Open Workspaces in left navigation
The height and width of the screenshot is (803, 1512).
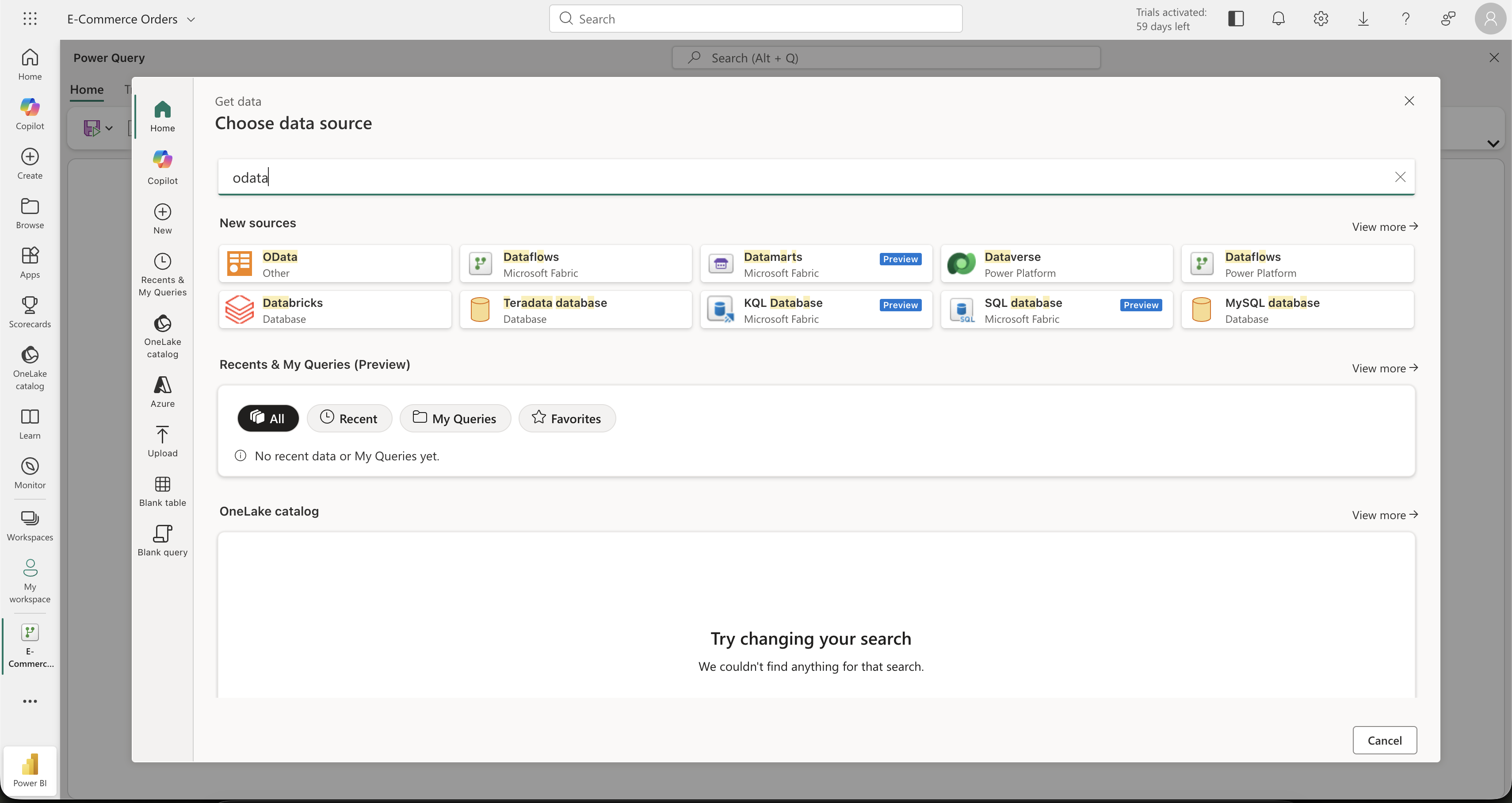tap(30, 526)
